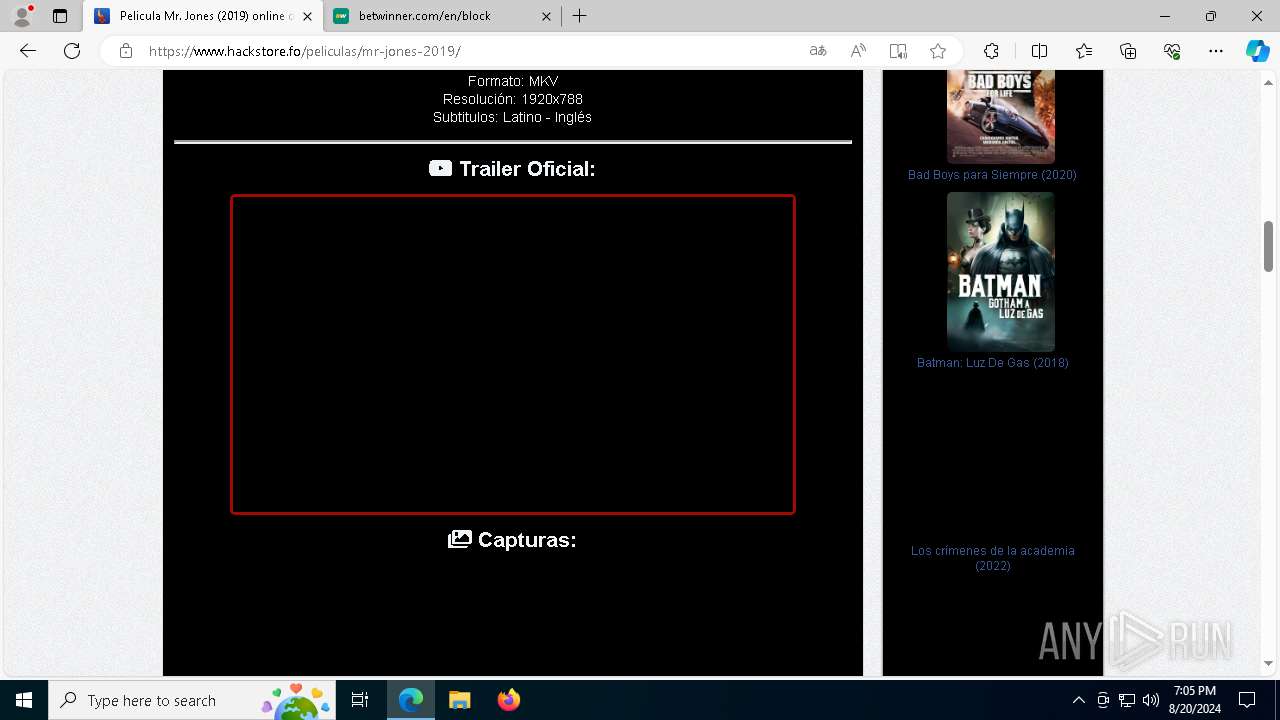The height and width of the screenshot is (720, 1280).
Task: Open the Windows Start menu
Action: pos(24,700)
